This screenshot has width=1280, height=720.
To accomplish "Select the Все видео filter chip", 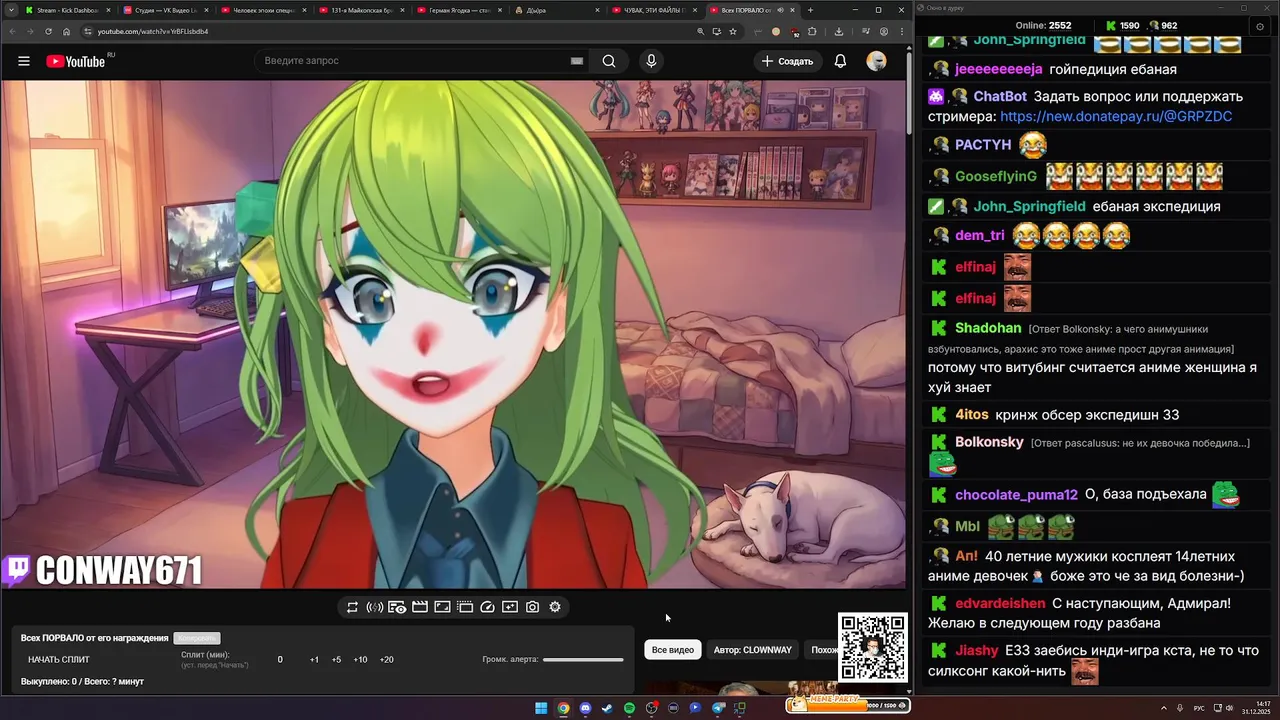I will 673,650.
